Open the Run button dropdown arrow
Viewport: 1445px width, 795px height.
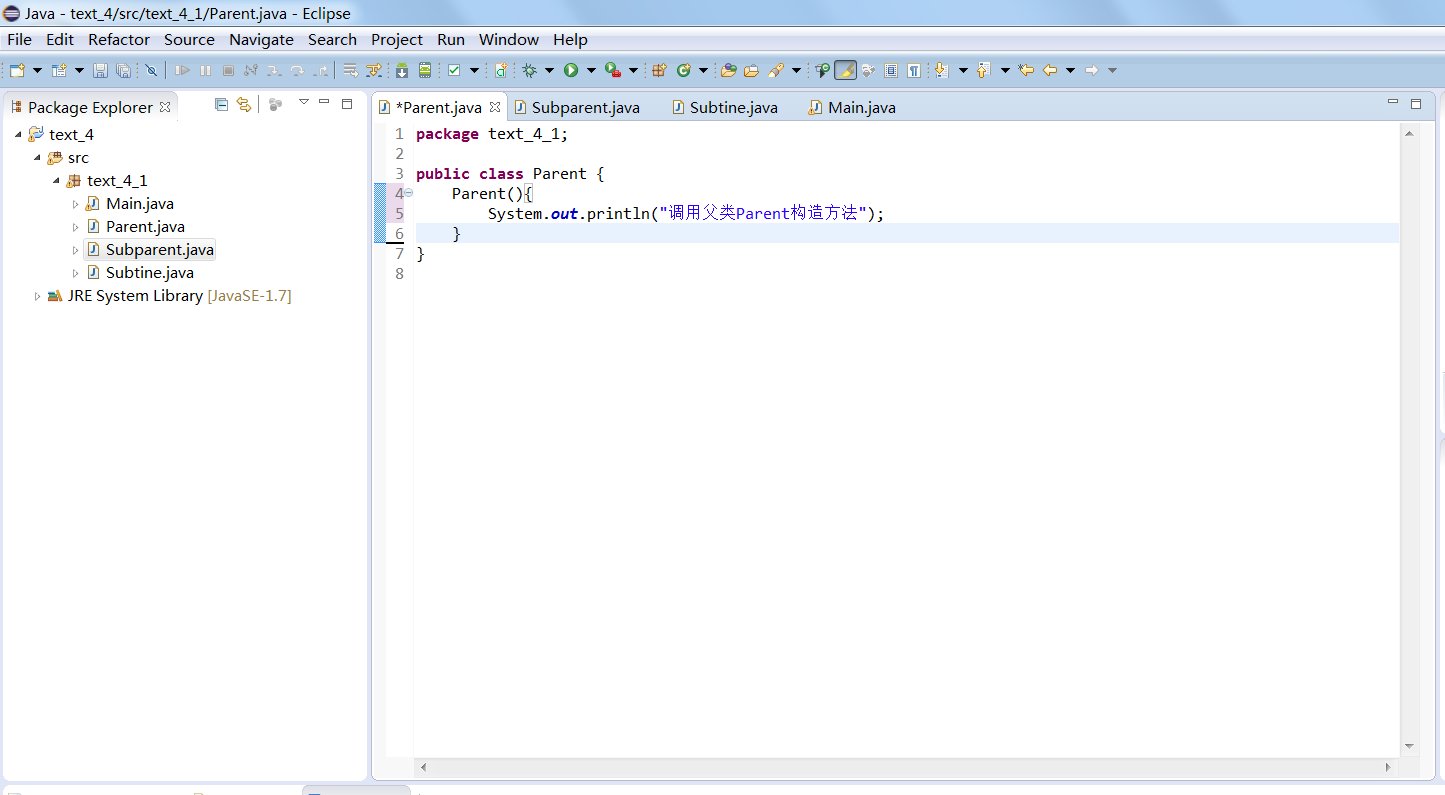591,70
